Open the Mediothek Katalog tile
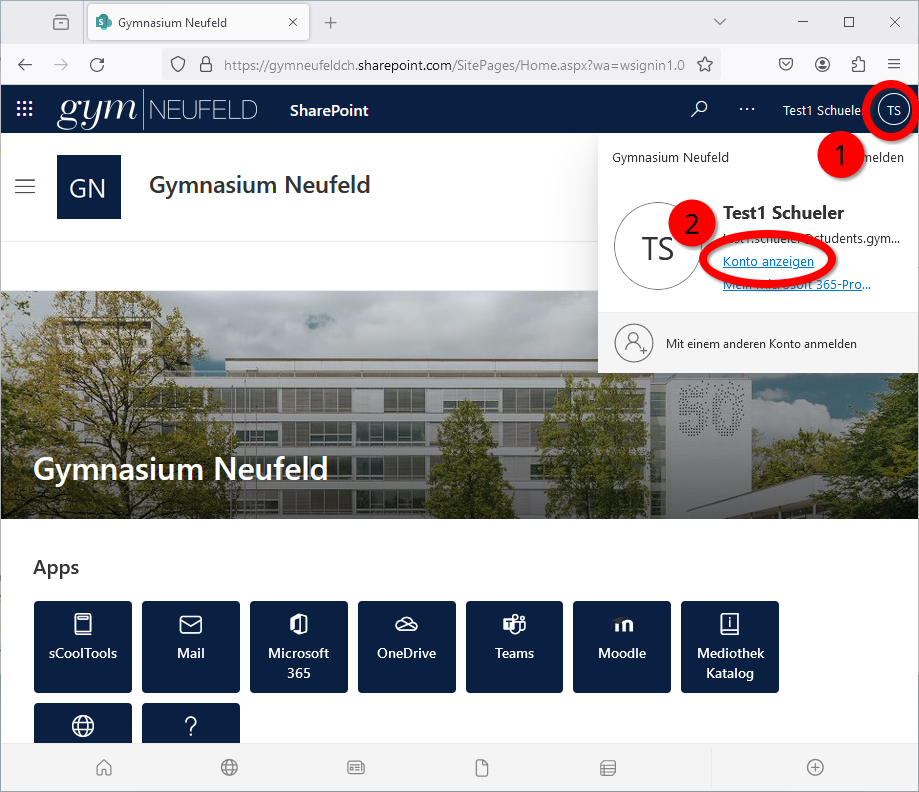 pyautogui.click(x=729, y=646)
